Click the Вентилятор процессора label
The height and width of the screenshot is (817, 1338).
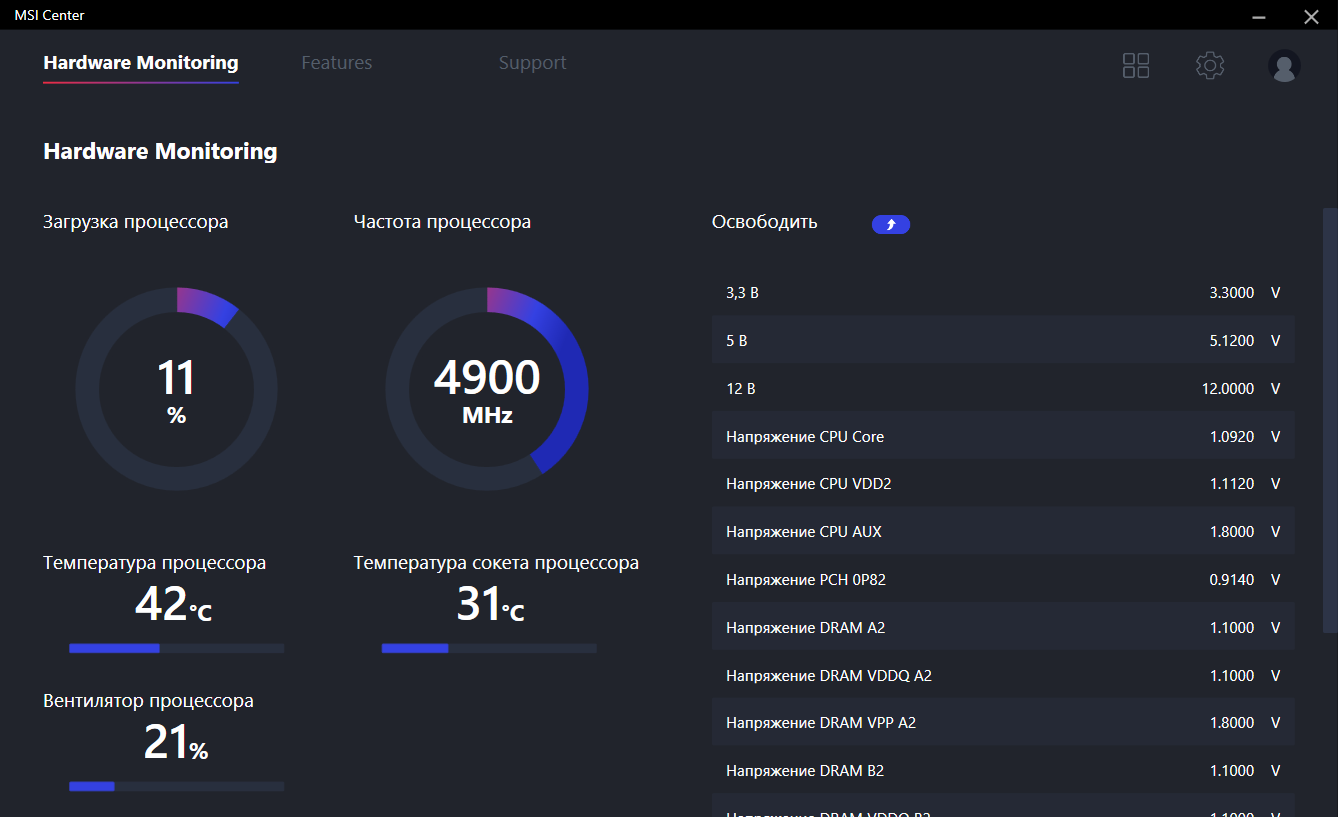click(x=148, y=701)
